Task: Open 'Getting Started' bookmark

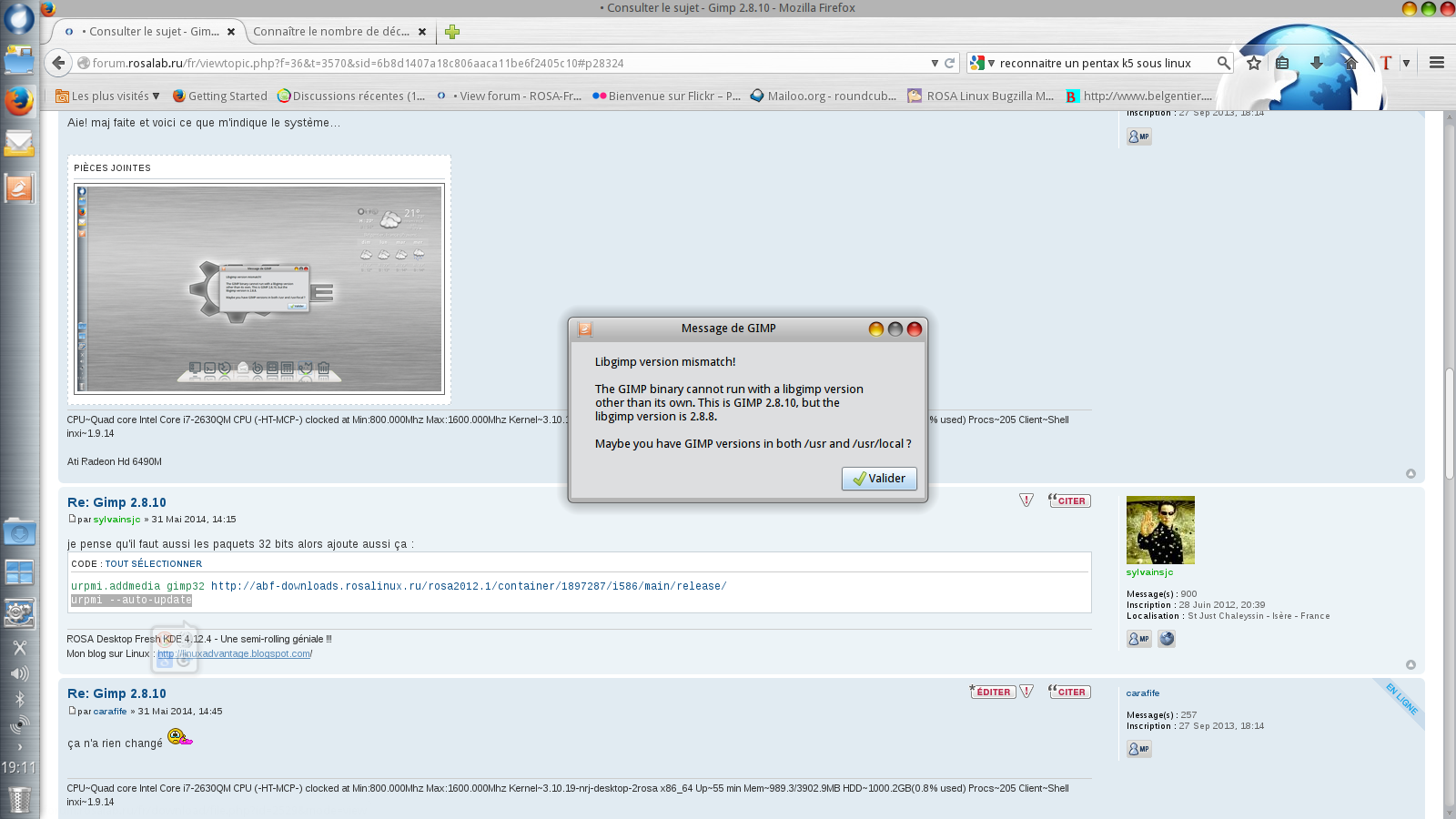Action: 219,96
